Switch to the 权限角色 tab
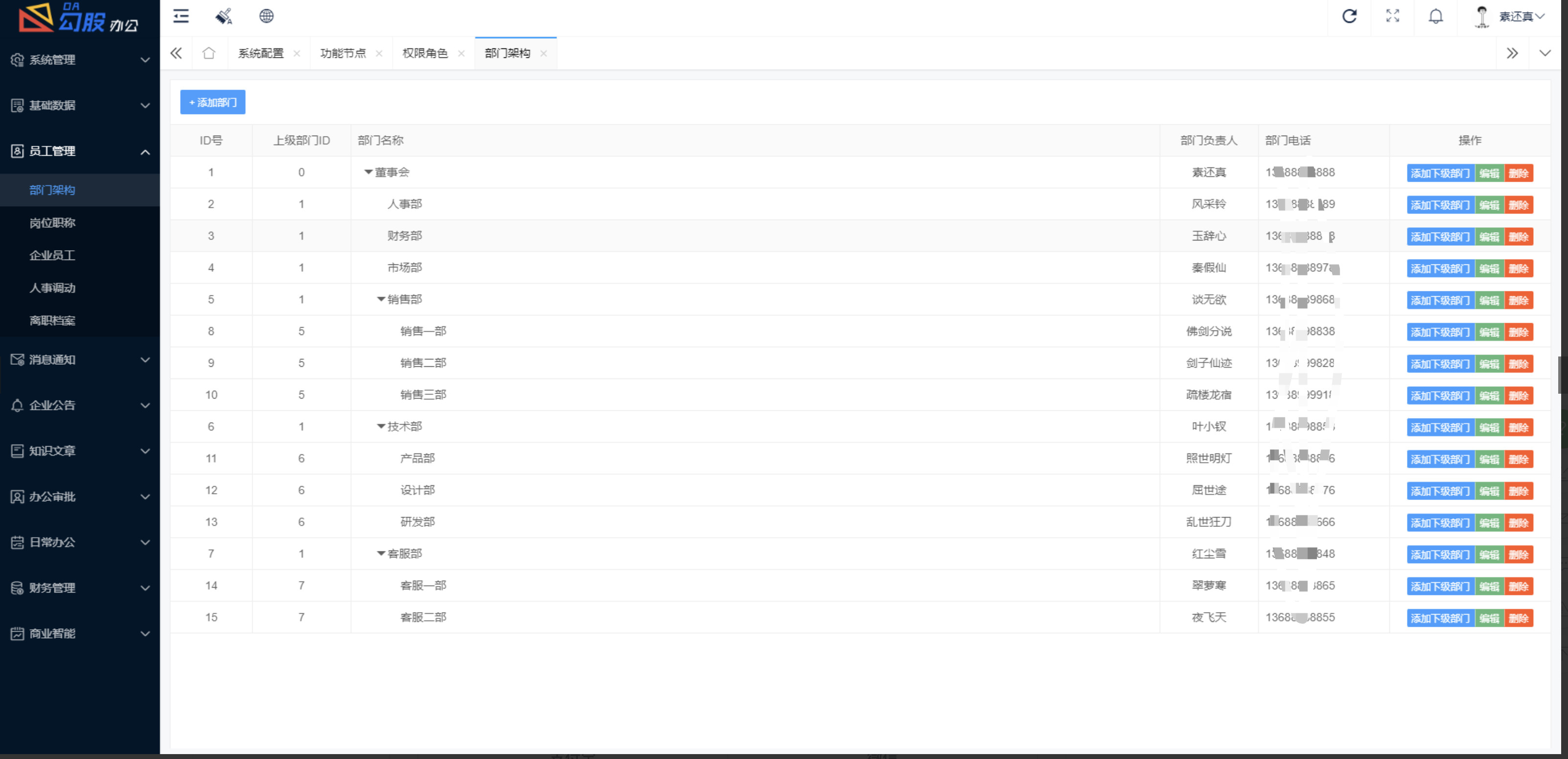This screenshot has width=1568, height=759. (425, 53)
